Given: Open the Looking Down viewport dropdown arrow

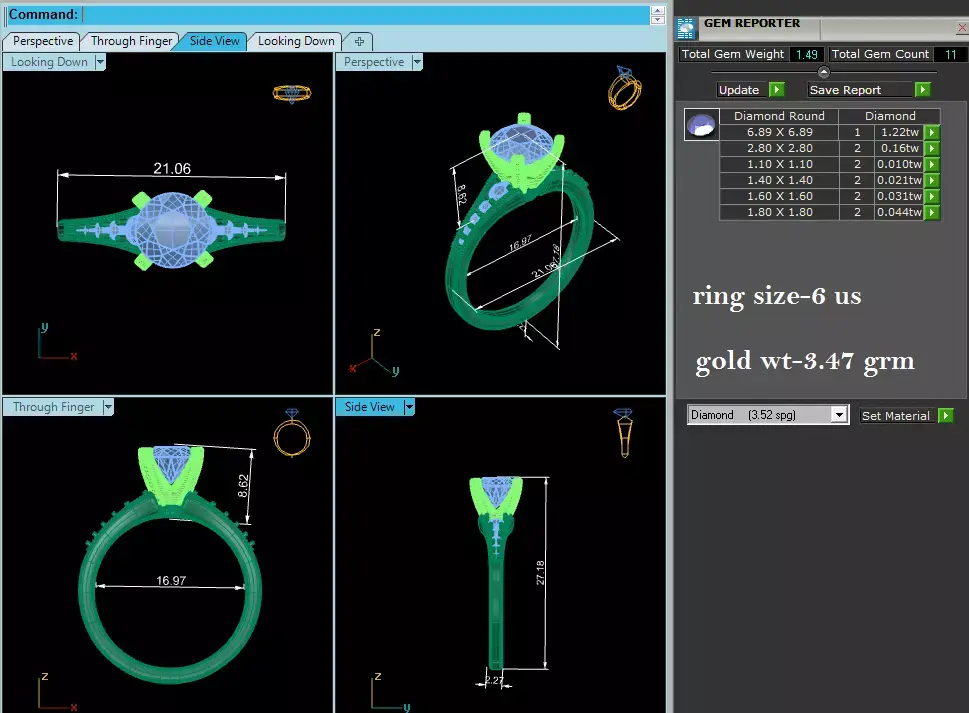Looking at the screenshot, I should click(100, 62).
